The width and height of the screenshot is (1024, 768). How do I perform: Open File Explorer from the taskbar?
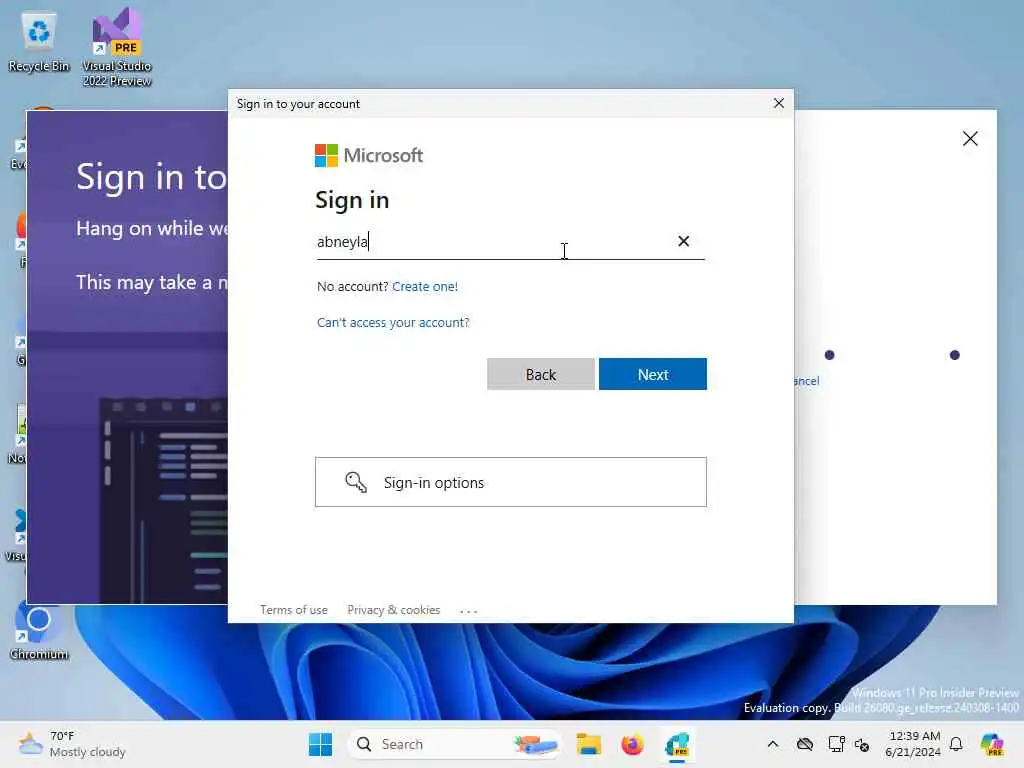[588, 744]
